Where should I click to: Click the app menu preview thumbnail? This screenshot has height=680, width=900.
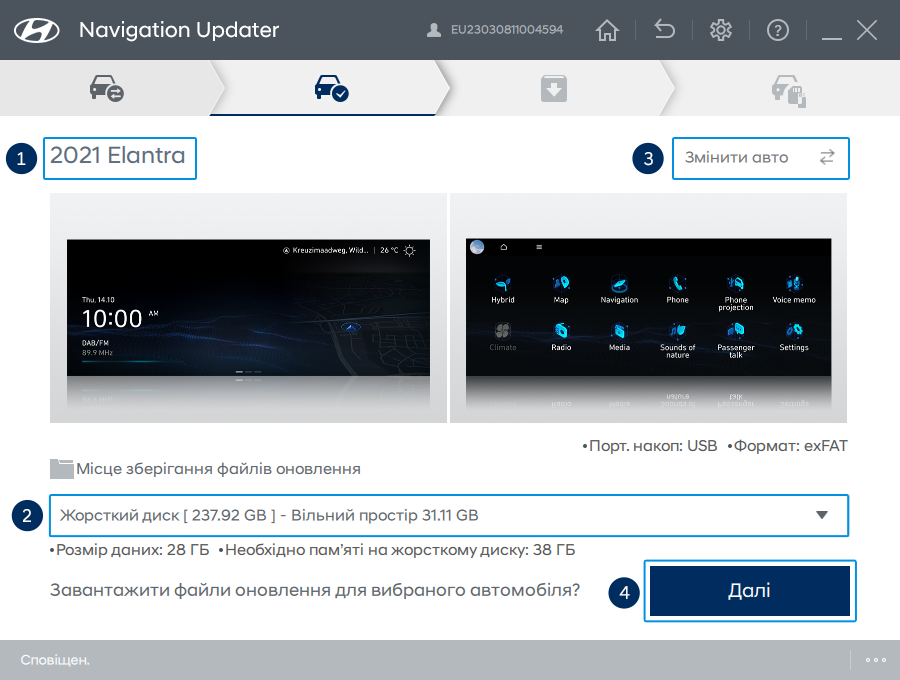coord(648,308)
